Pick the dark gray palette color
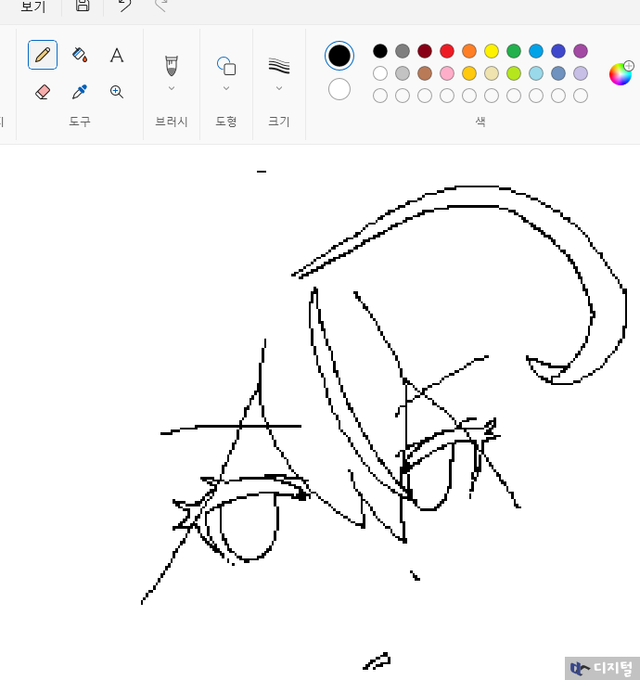This screenshot has height=680, width=640. [x=402, y=51]
